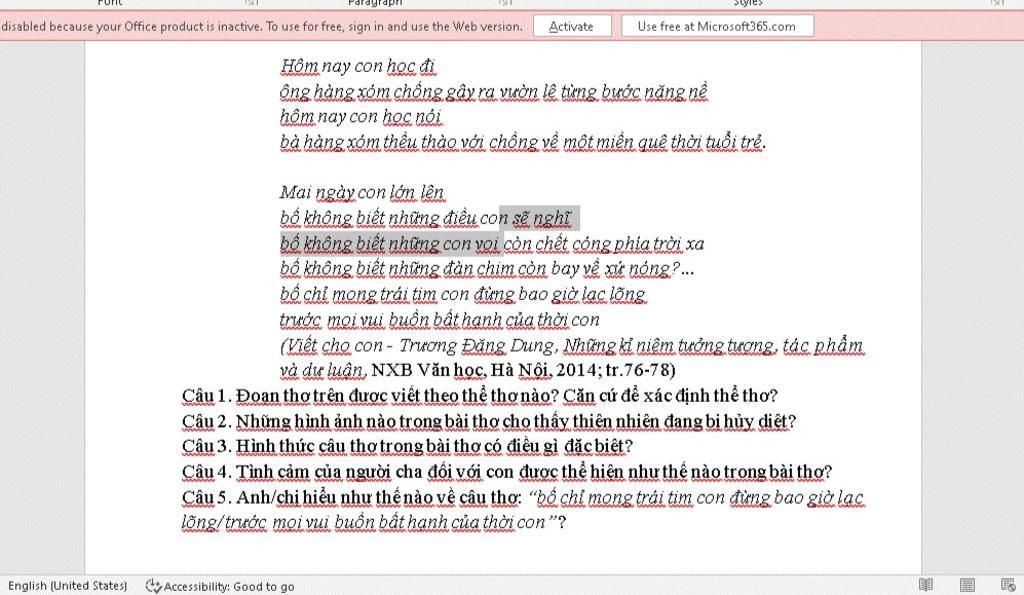Click the line about "đàn chim còn bay về"

(487, 269)
